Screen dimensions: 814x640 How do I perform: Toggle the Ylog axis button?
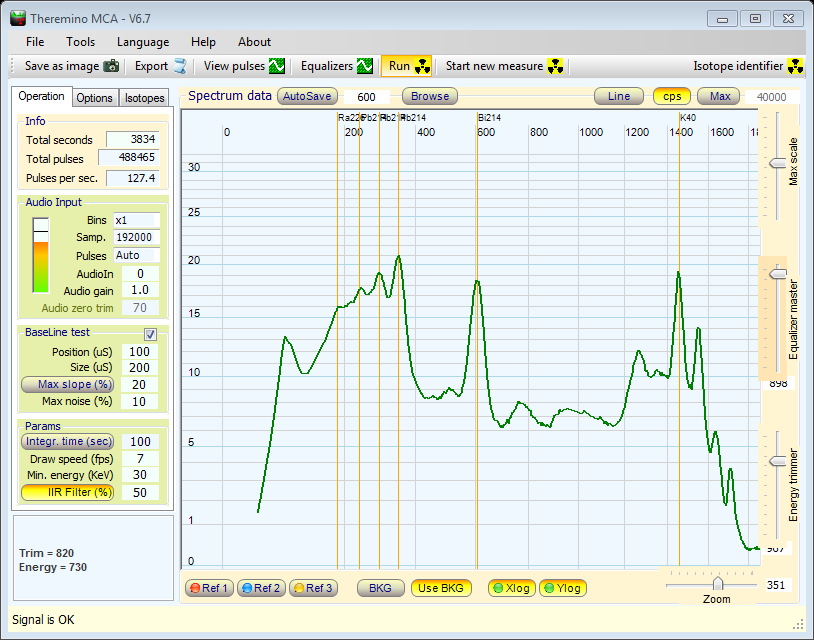coord(562,588)
